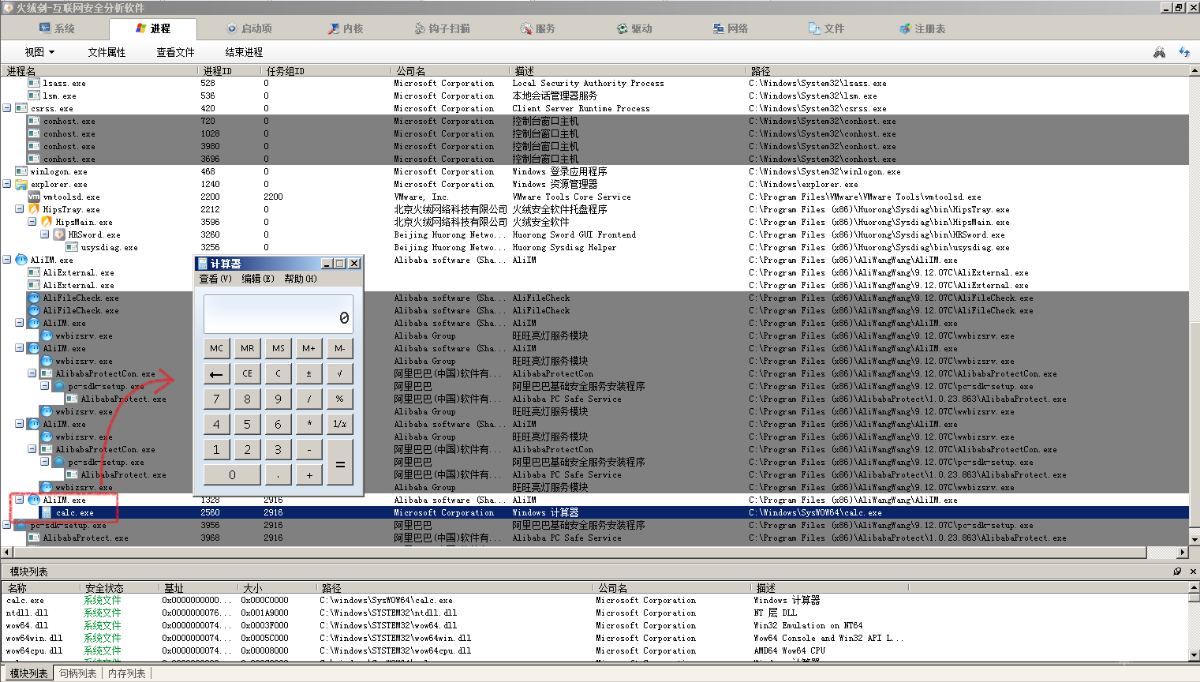The image size is (1200, 682).
Task: Click the vmtoolsd.exe VMware icon
Action: (33, 197)
